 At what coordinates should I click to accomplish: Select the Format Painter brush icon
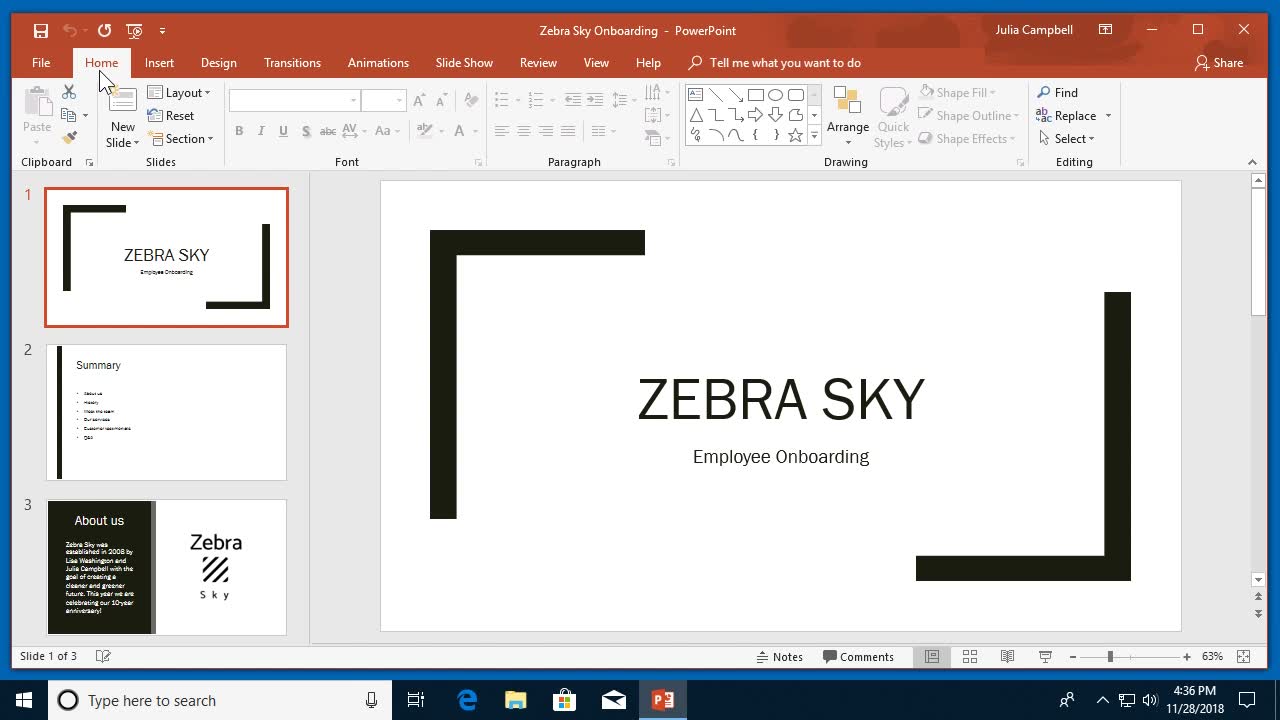click(x=69, y=138)
